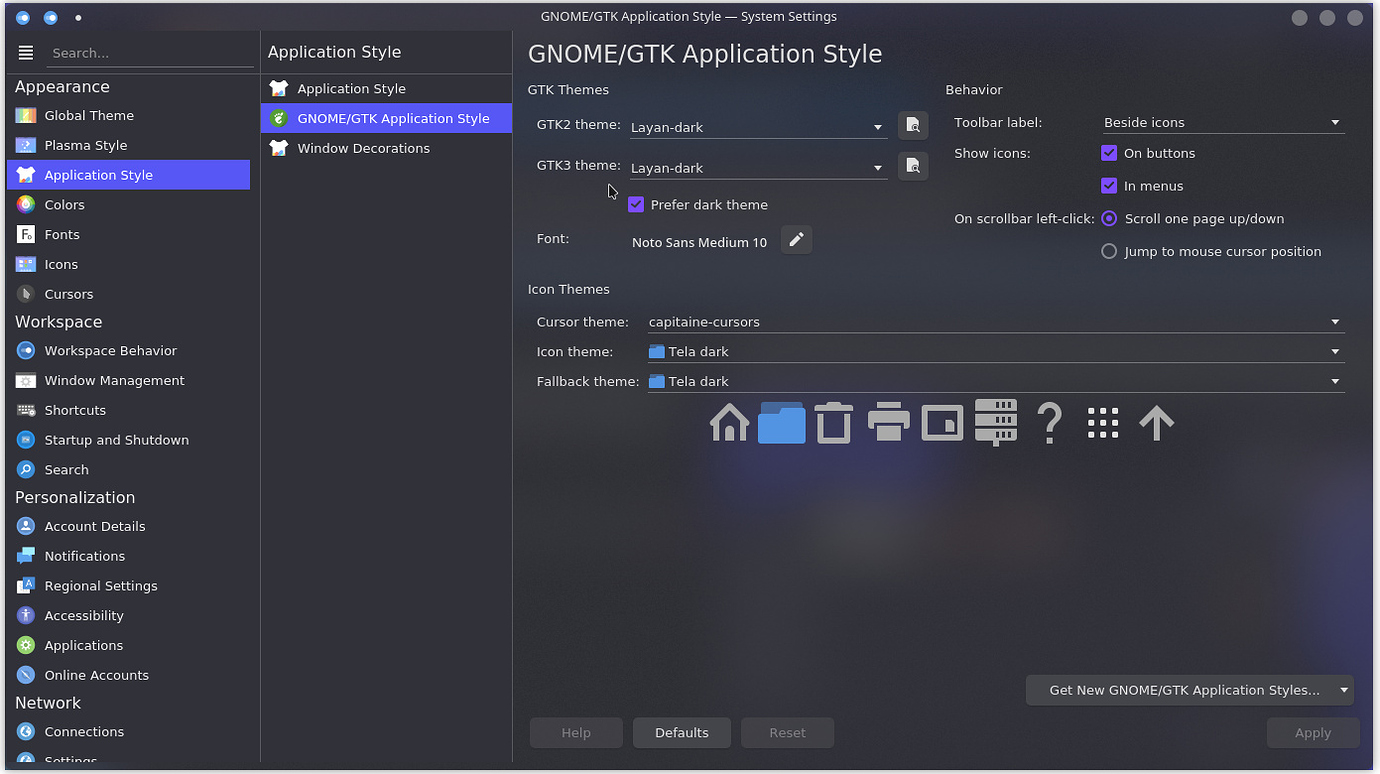Open Accessibility settings
Viewport: 1380px width, 774px height.
click(x=128, y=616)
